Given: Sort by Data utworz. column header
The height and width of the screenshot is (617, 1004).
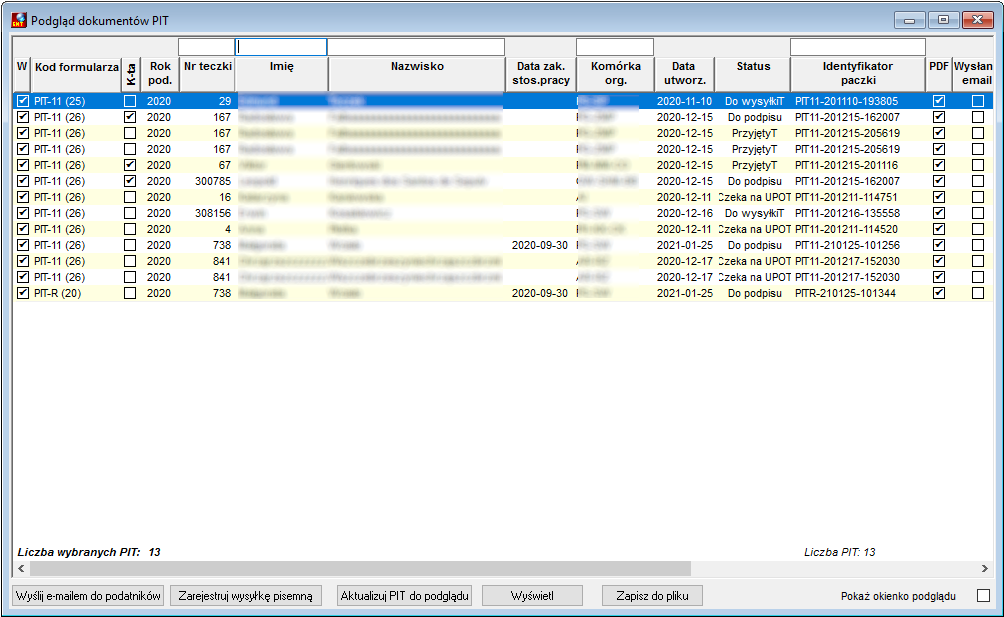Looking at the screenshot, I should pyautogui.click(x=684, y=74).
